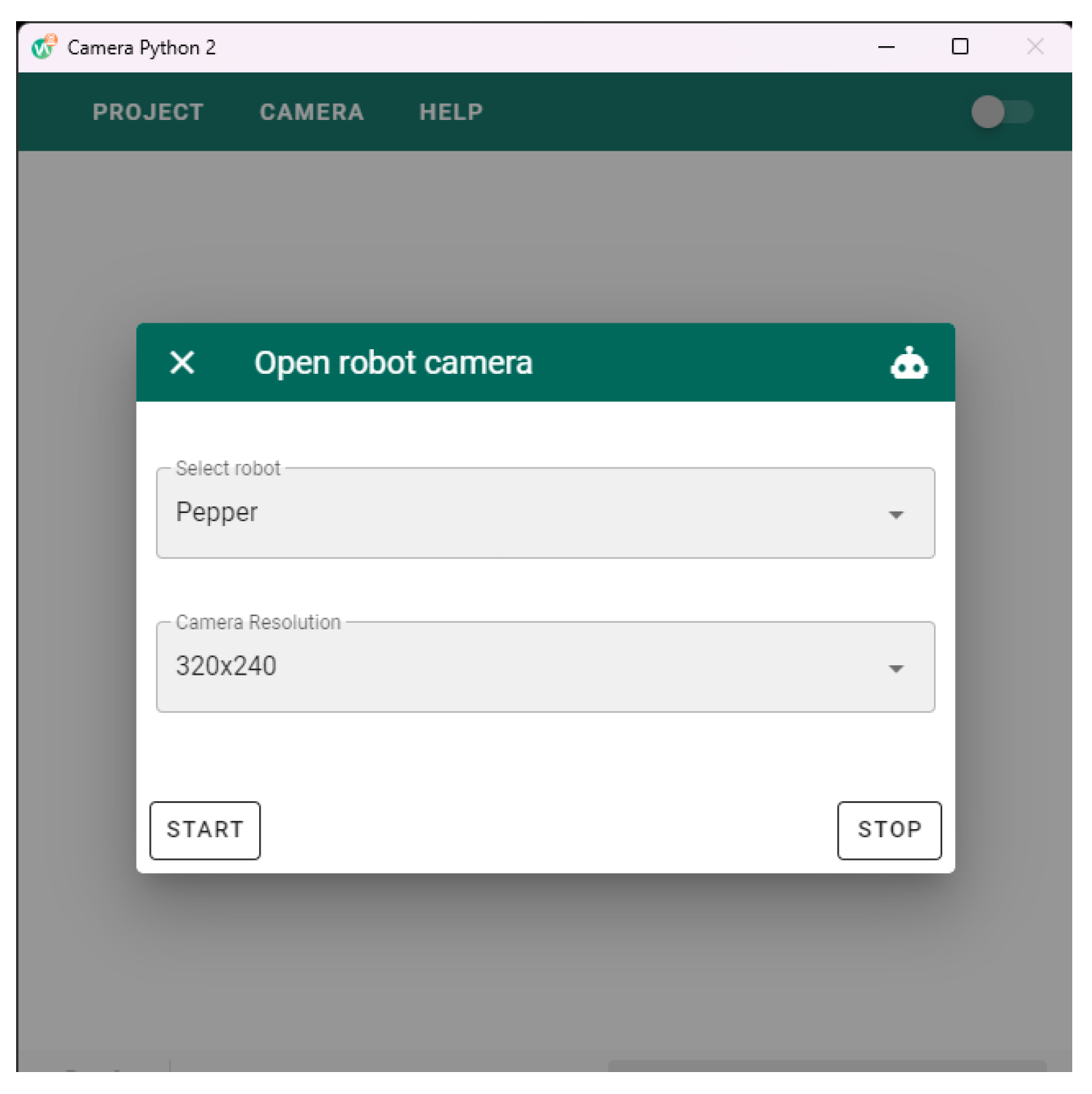Close the Camera Python 2 window

pyautogui.click(x=1034, y=48)
